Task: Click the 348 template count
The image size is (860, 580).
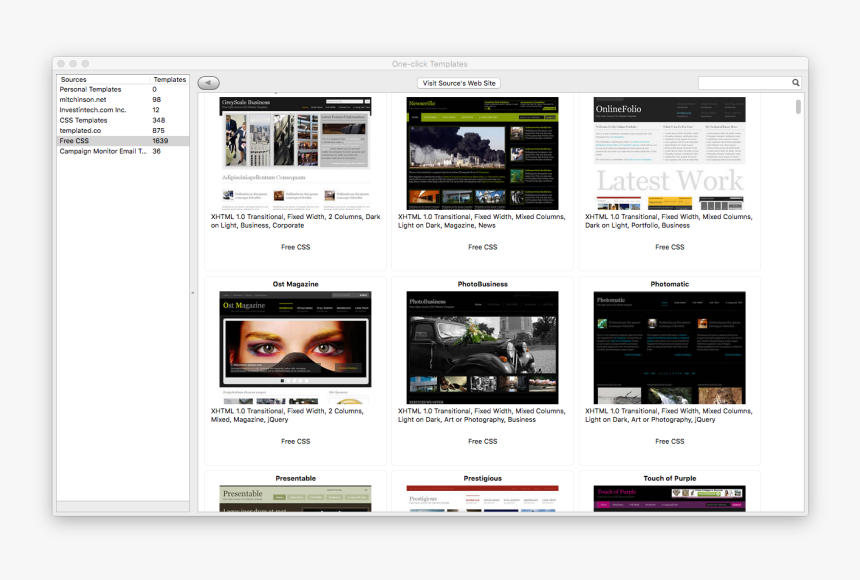Action: tap(159, 120)
